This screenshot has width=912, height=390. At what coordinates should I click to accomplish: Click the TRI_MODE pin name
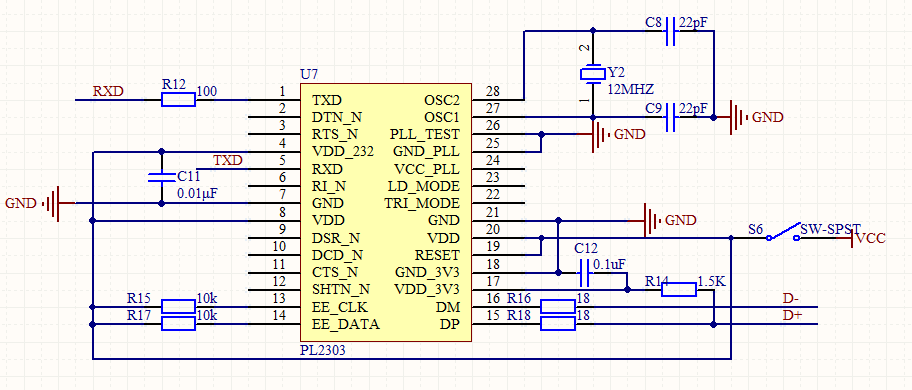pos(422,203)
